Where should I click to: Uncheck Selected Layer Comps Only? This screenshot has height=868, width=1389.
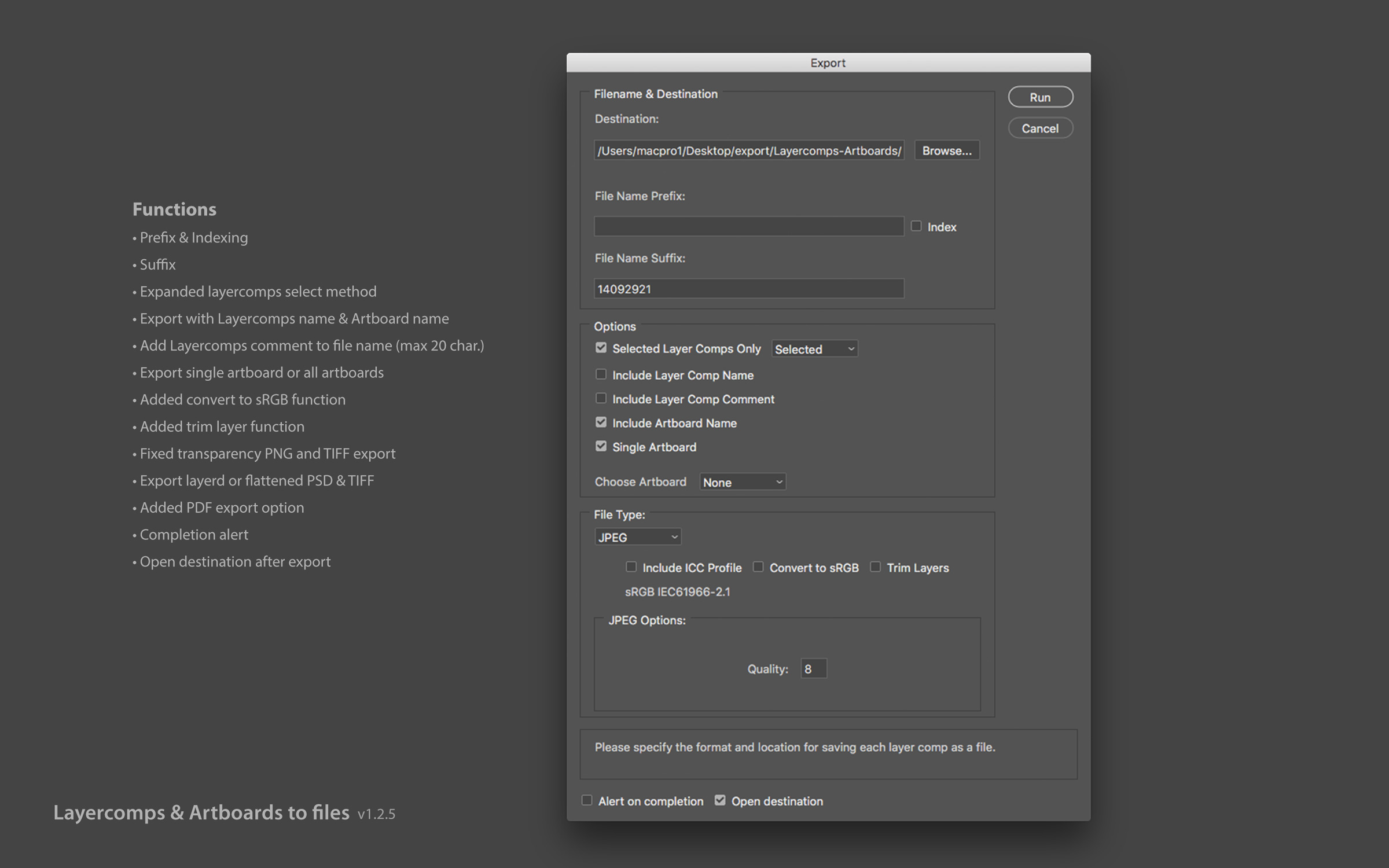tap(601, 348)
